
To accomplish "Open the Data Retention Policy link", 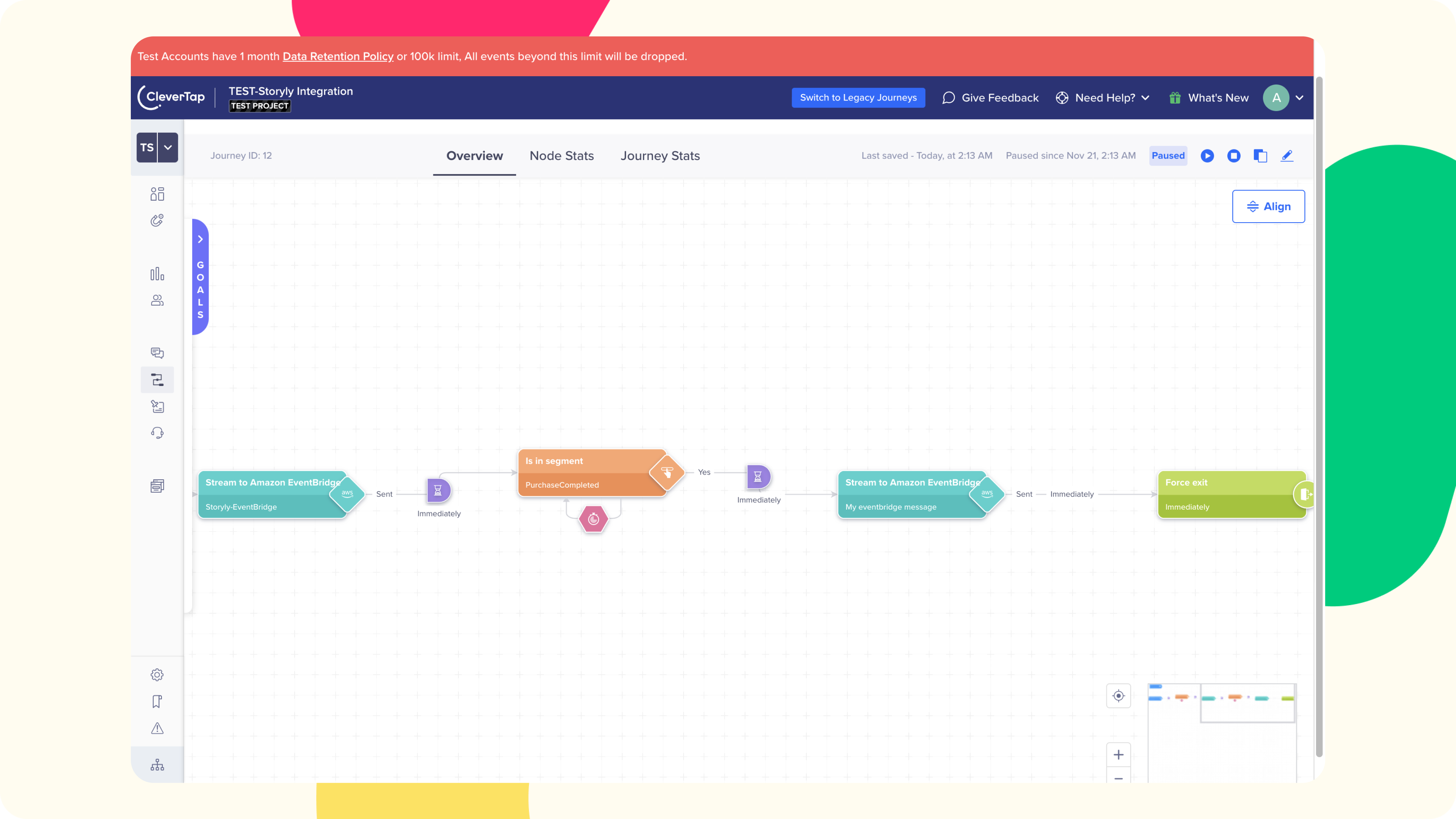I will 337,56.
